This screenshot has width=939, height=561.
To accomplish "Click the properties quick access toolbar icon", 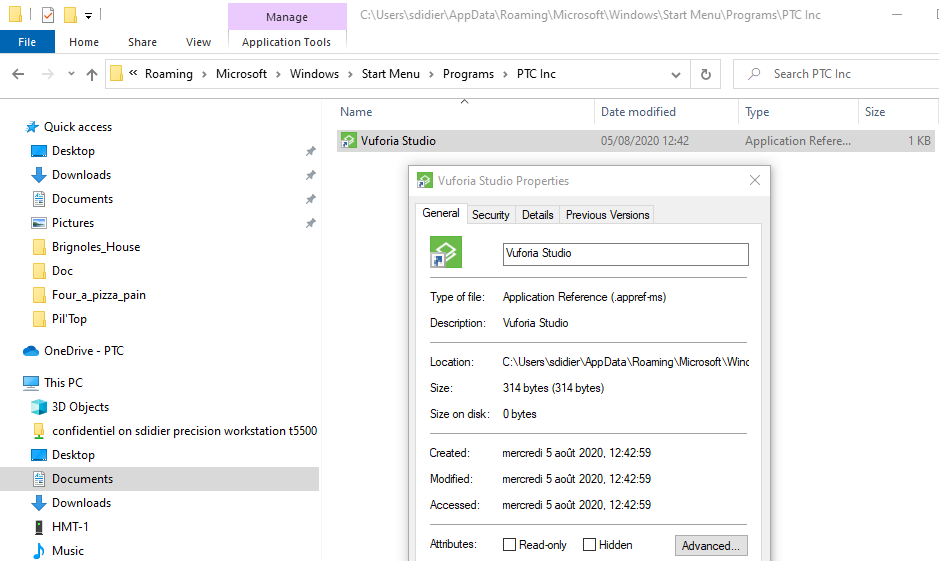I will pos(48,14).
